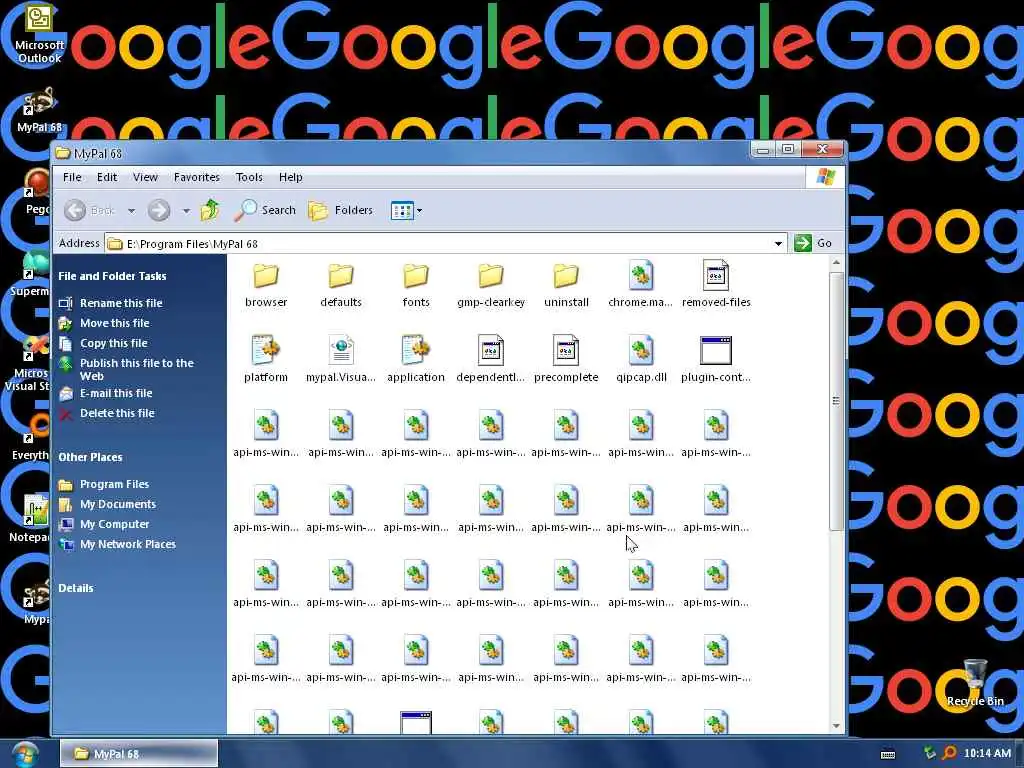Click Move this file link
The image size is (1024, 768).
114,323
